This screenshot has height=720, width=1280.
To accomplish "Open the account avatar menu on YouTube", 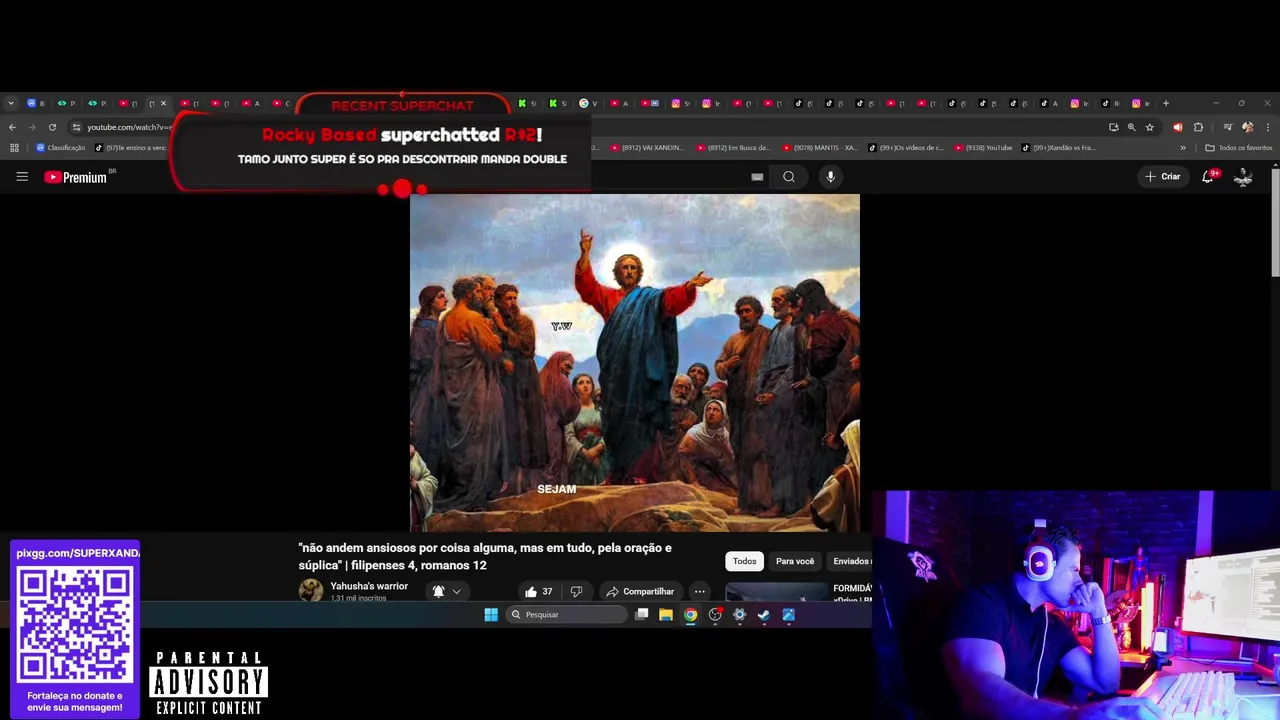I will coord(1243,177).
